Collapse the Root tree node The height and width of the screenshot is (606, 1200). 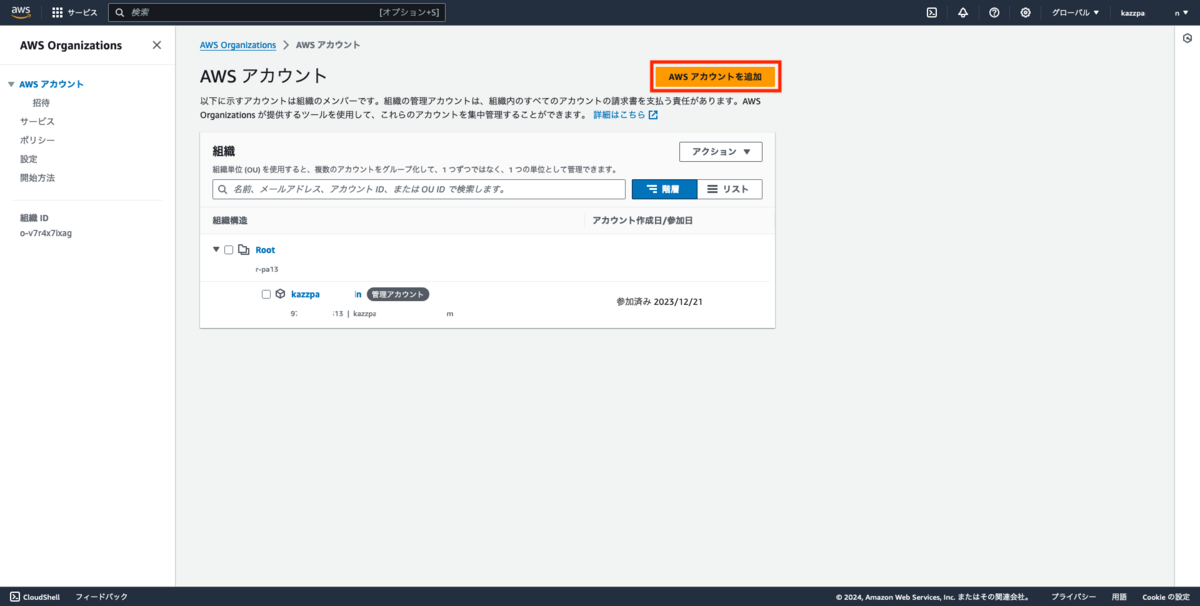pos(216,250)
